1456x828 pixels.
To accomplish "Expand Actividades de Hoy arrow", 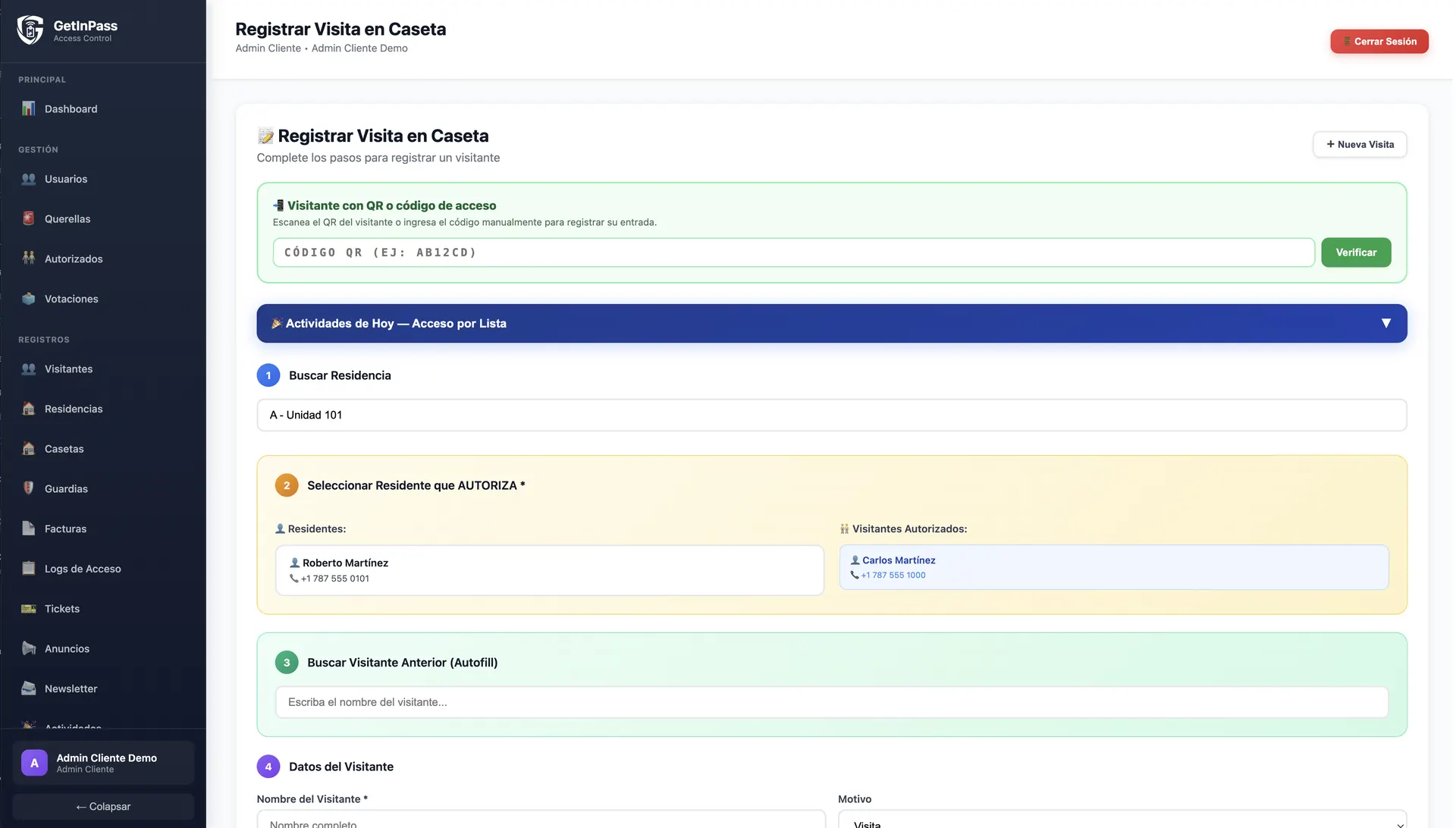I will 1385,323.
